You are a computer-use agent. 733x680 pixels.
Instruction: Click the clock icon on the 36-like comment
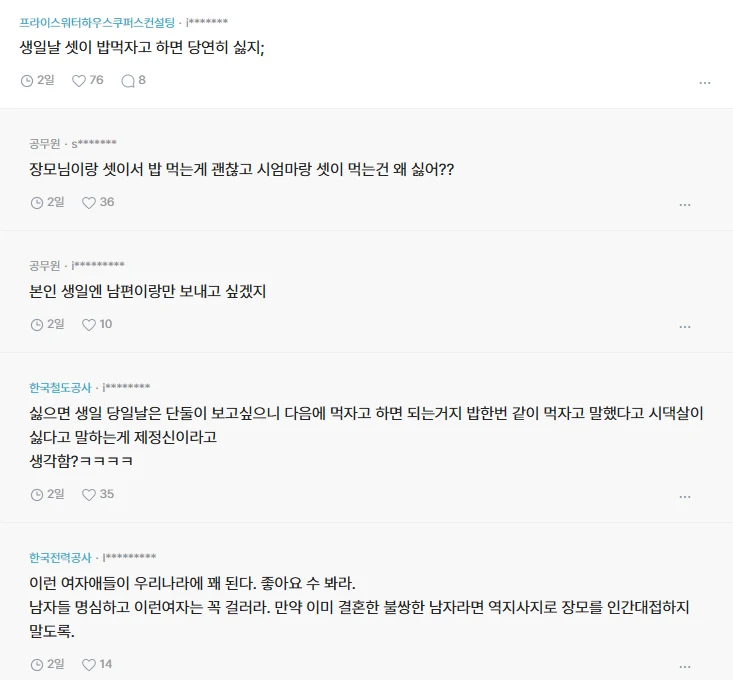pyautogui.click(x=37, y=202)
